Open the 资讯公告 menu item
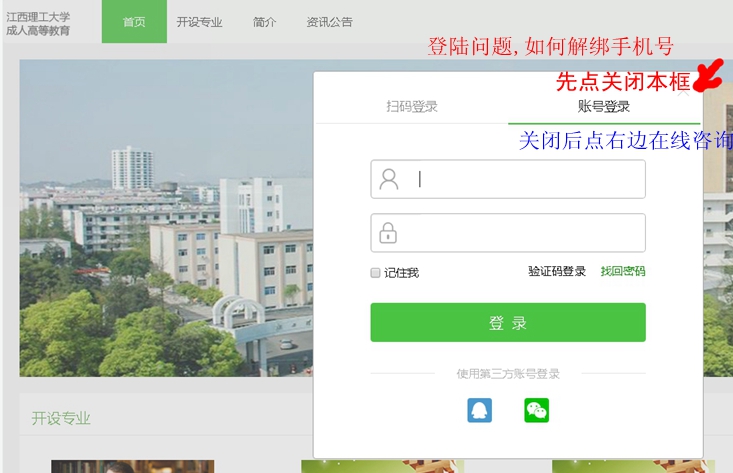Image resolution: width=733 pixels, height=473 pixels. (x=329, y=22)
